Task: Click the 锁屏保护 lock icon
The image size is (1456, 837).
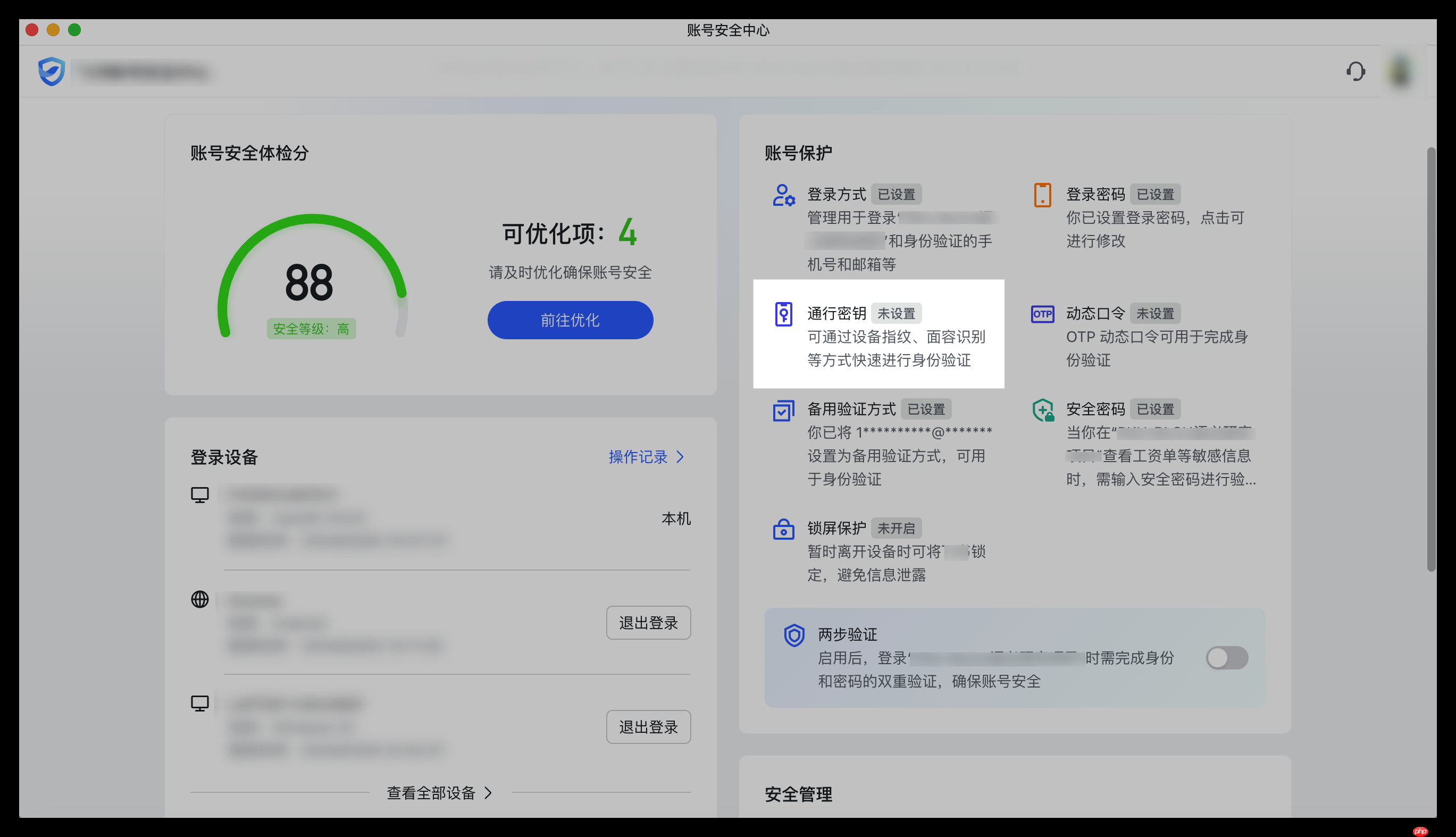Action: point(783,529)
